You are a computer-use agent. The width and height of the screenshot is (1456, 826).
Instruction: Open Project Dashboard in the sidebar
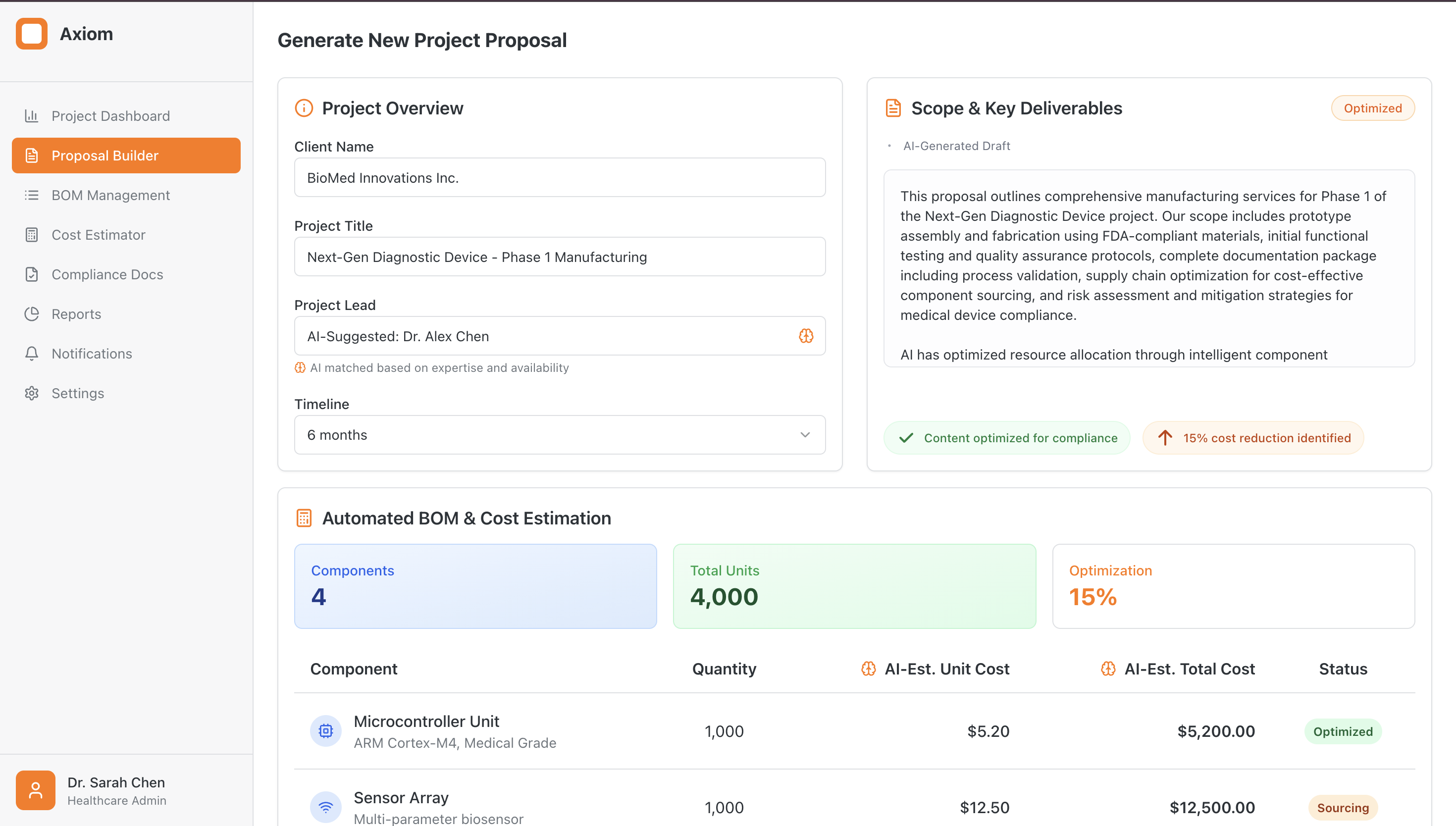(x=126, y=116)
